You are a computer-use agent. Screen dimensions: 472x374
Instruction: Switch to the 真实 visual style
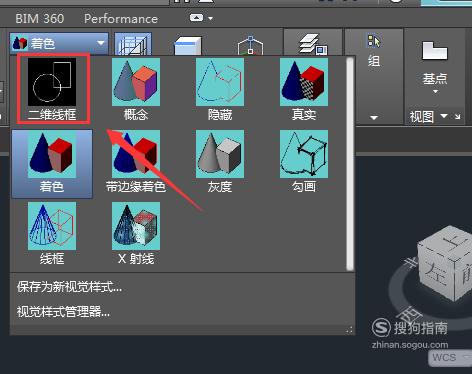[304, 89]
